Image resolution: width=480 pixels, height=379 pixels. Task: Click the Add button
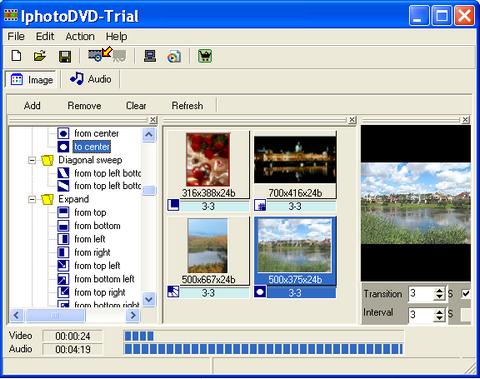pyautogui.click(x=32, y=106)
